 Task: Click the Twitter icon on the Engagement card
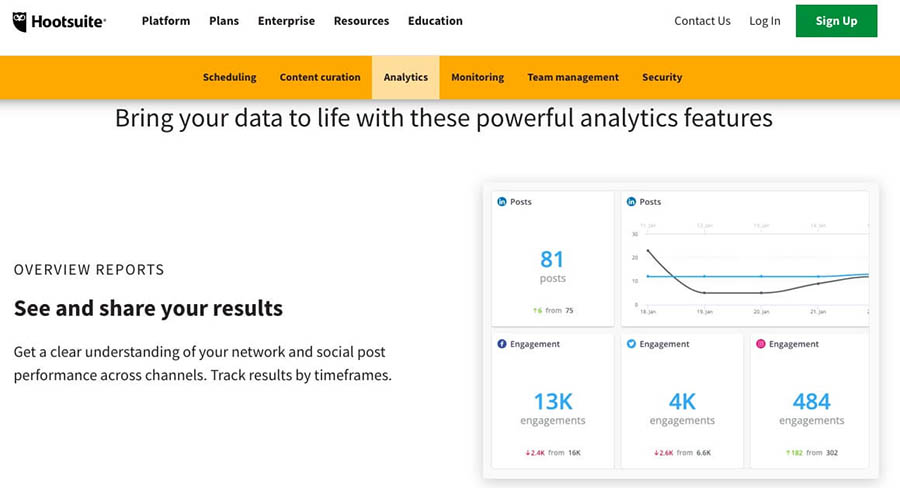click(x=632, y=344)
